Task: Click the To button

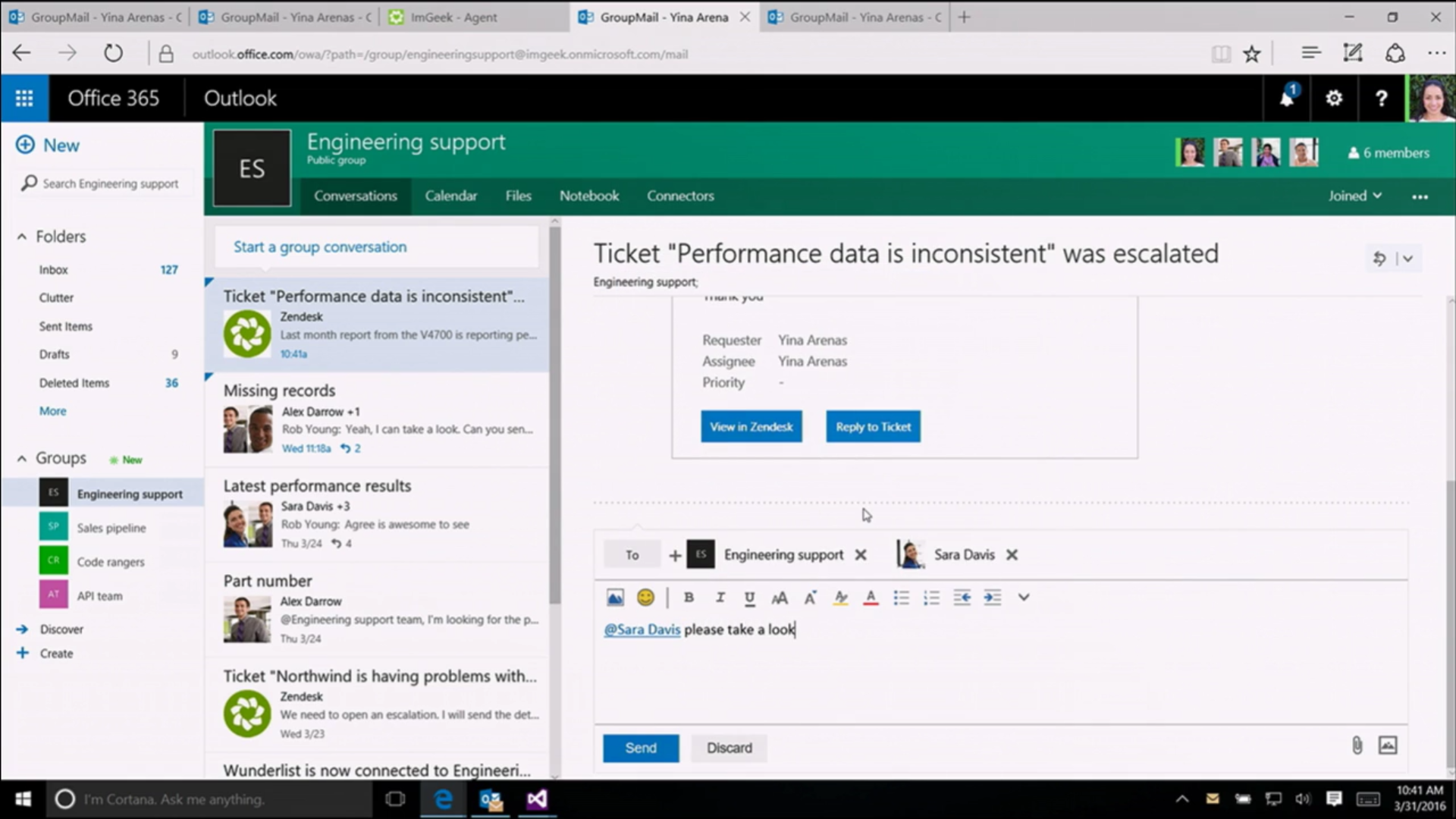Action: coord(632,555)
